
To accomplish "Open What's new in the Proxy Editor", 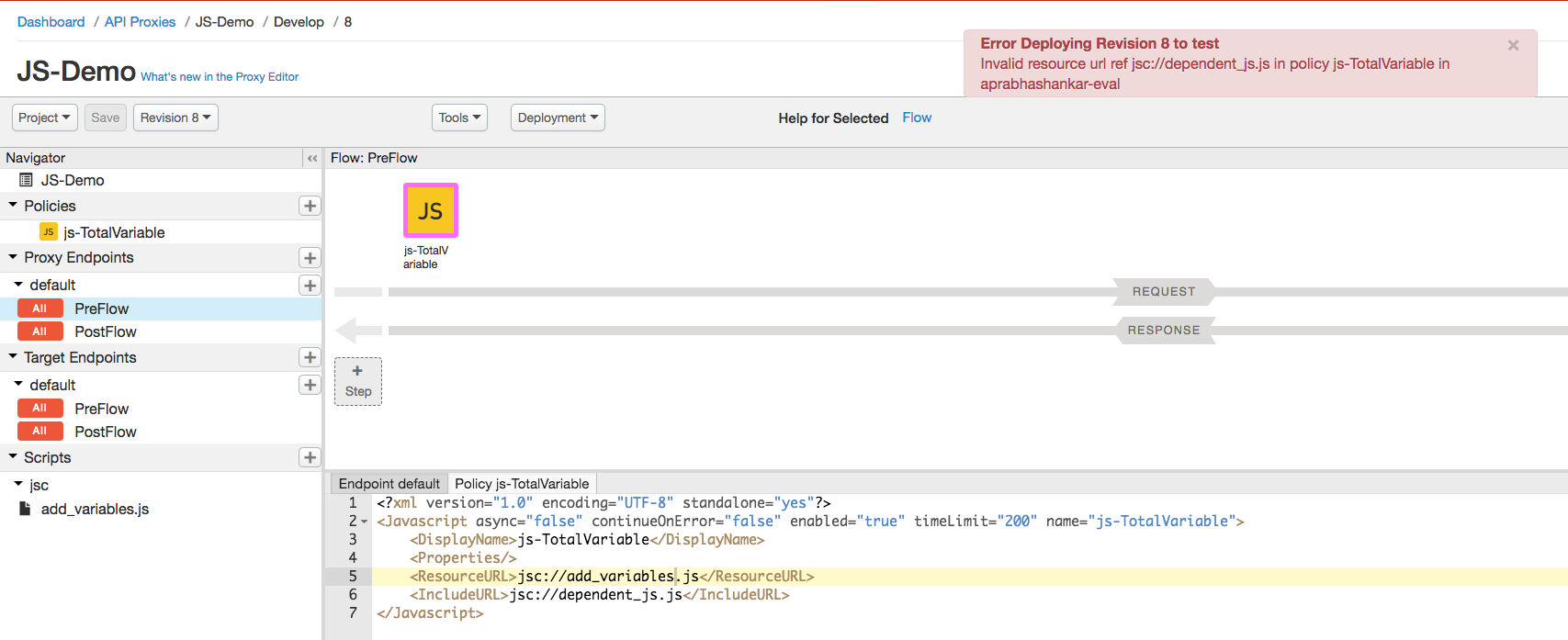I will [x=220, y=77].
